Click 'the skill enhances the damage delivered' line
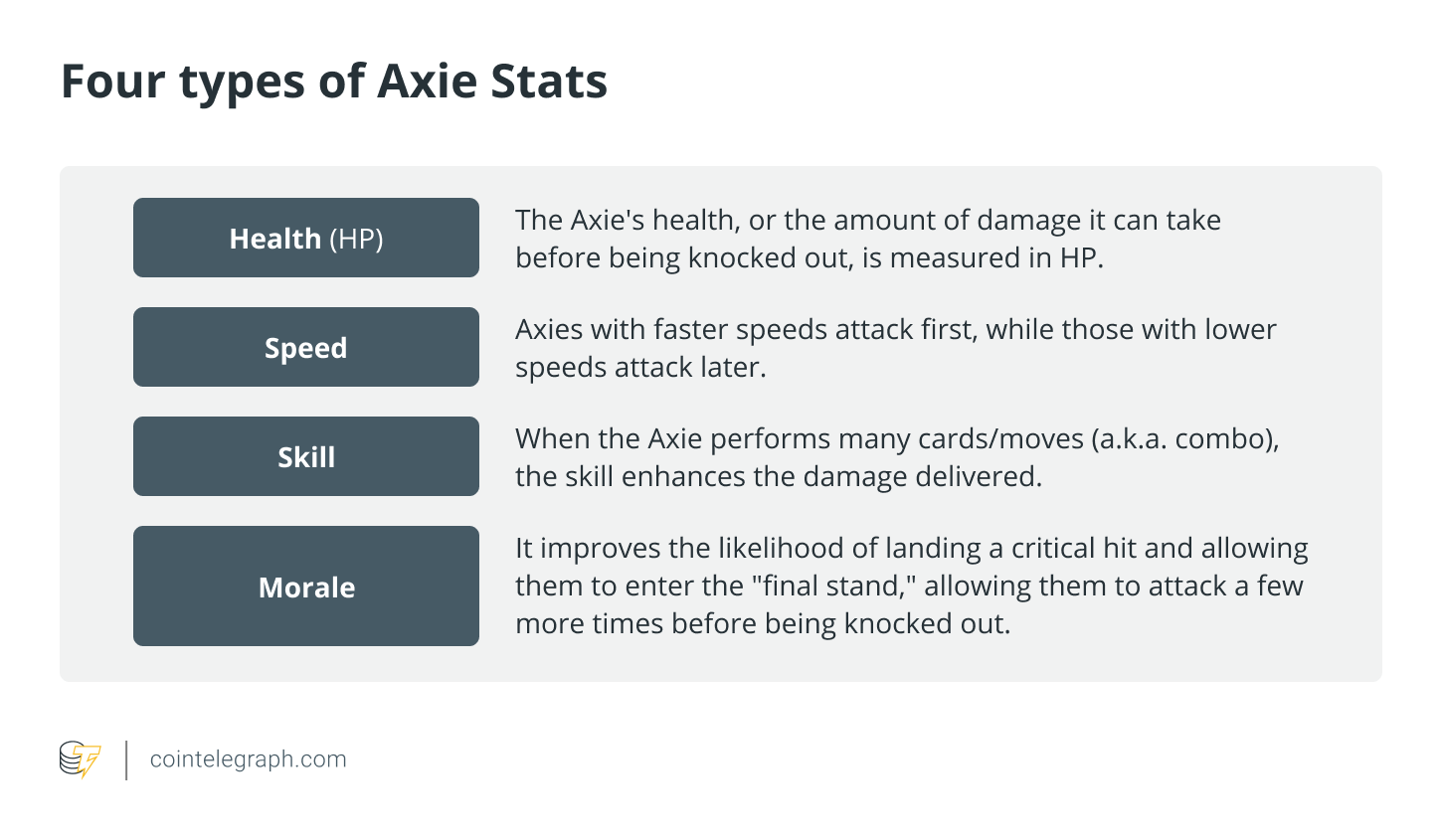1442x840 pixels. coord(779,476)
